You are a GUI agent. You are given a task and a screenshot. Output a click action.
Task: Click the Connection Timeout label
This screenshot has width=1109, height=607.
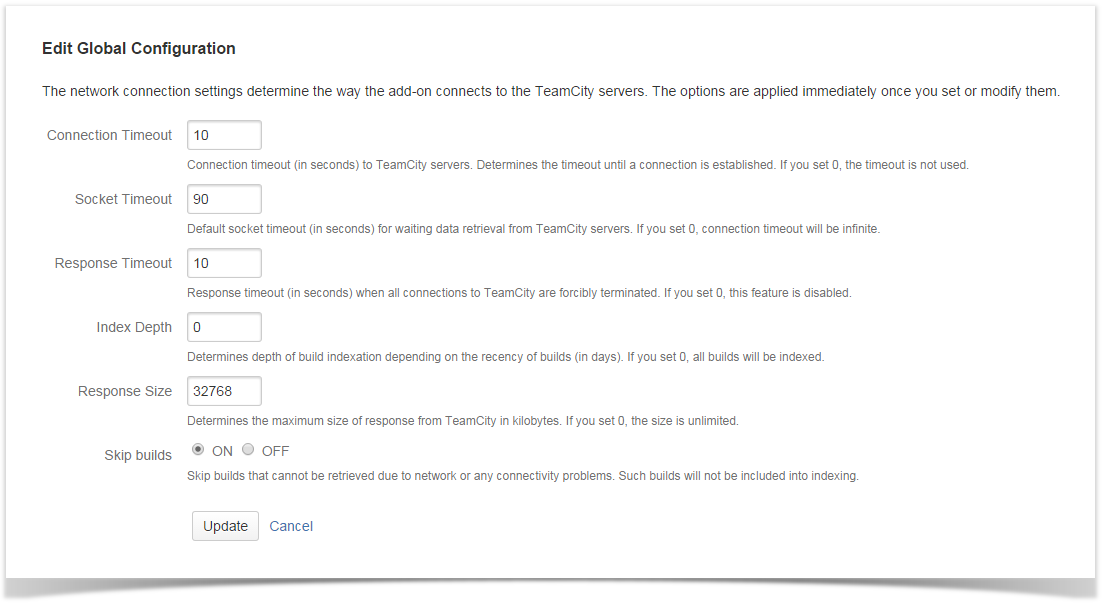point(110,135)
